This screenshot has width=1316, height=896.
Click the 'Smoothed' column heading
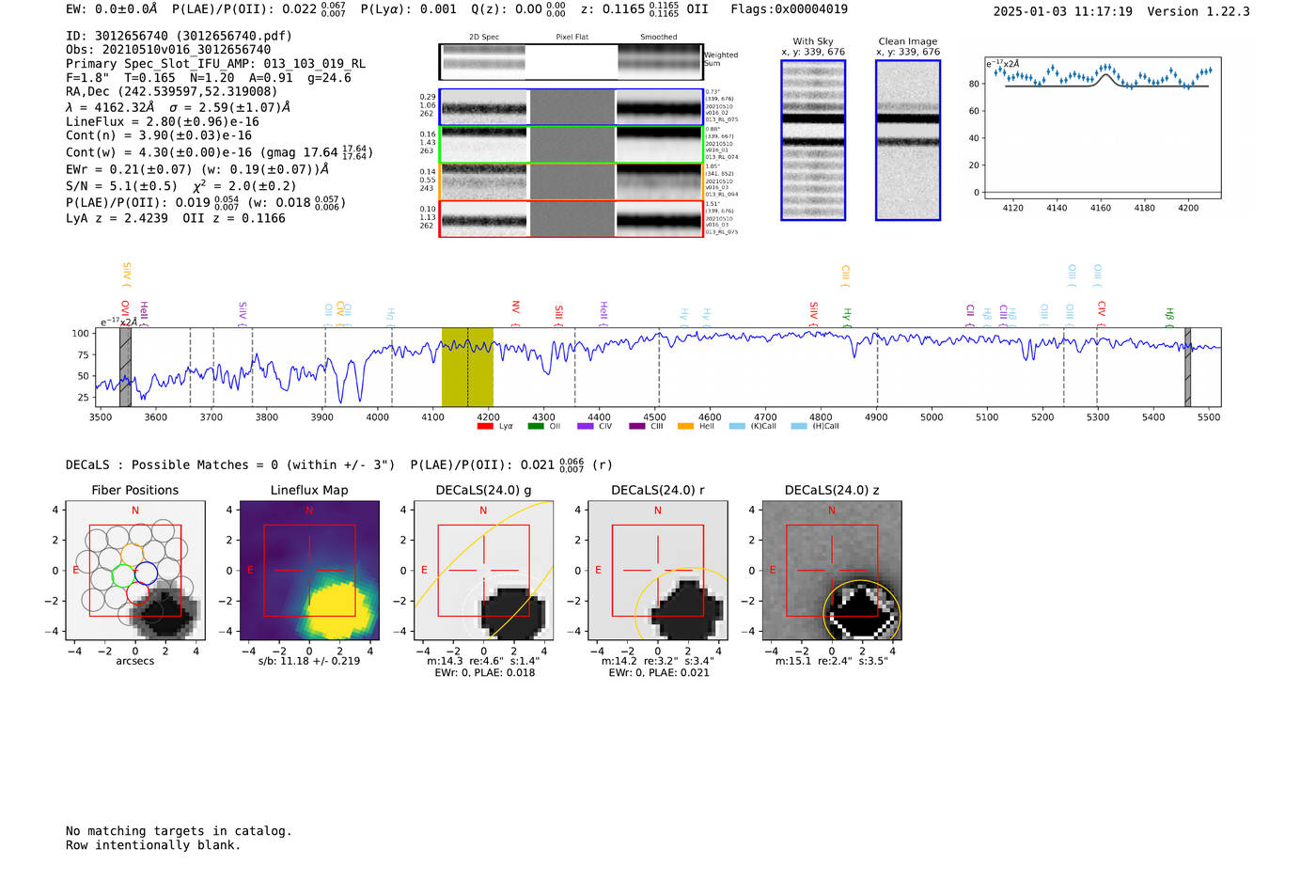click(658, 38)
